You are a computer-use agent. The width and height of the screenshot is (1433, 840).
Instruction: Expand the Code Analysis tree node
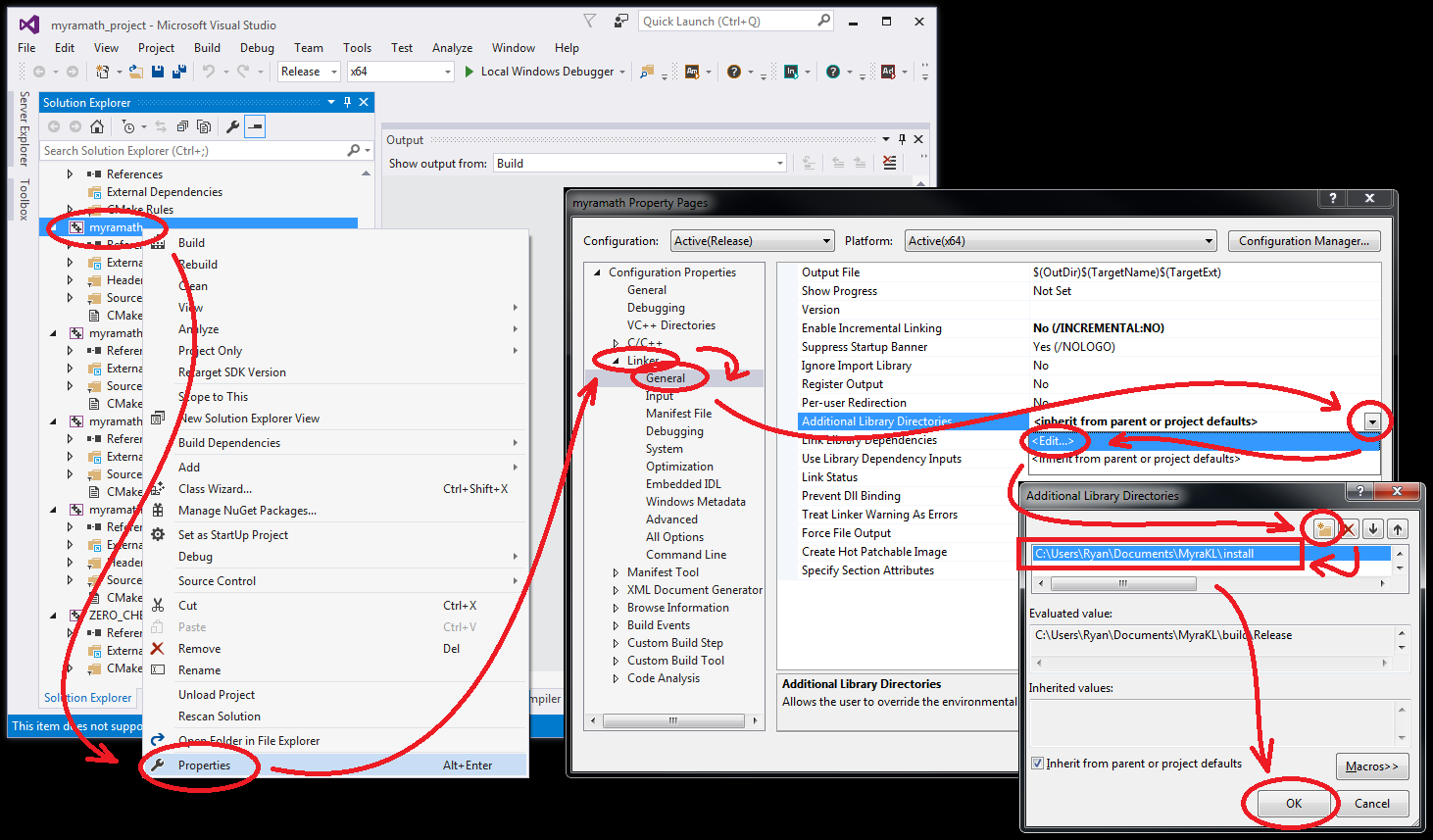(x=616, y=678)
